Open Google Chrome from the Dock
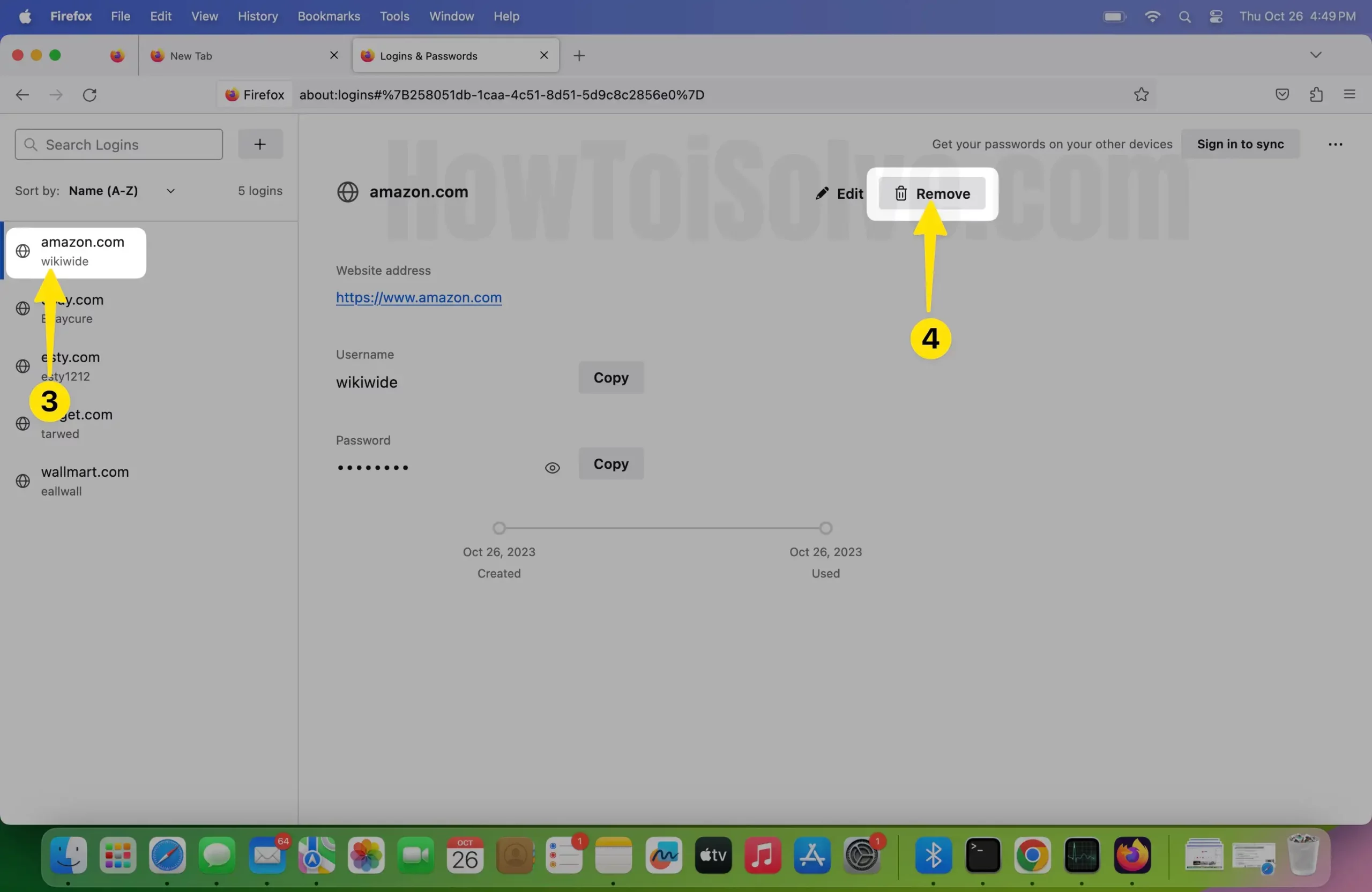This screenshot has width=1372, height=892. coord(1032,855)
